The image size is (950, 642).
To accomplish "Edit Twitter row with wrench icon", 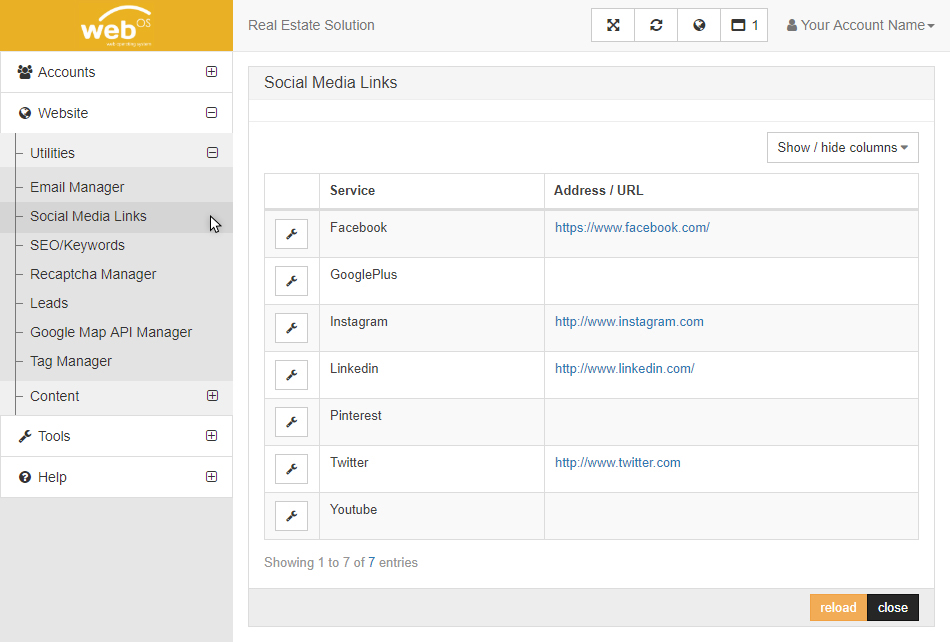I will point(291,469).
